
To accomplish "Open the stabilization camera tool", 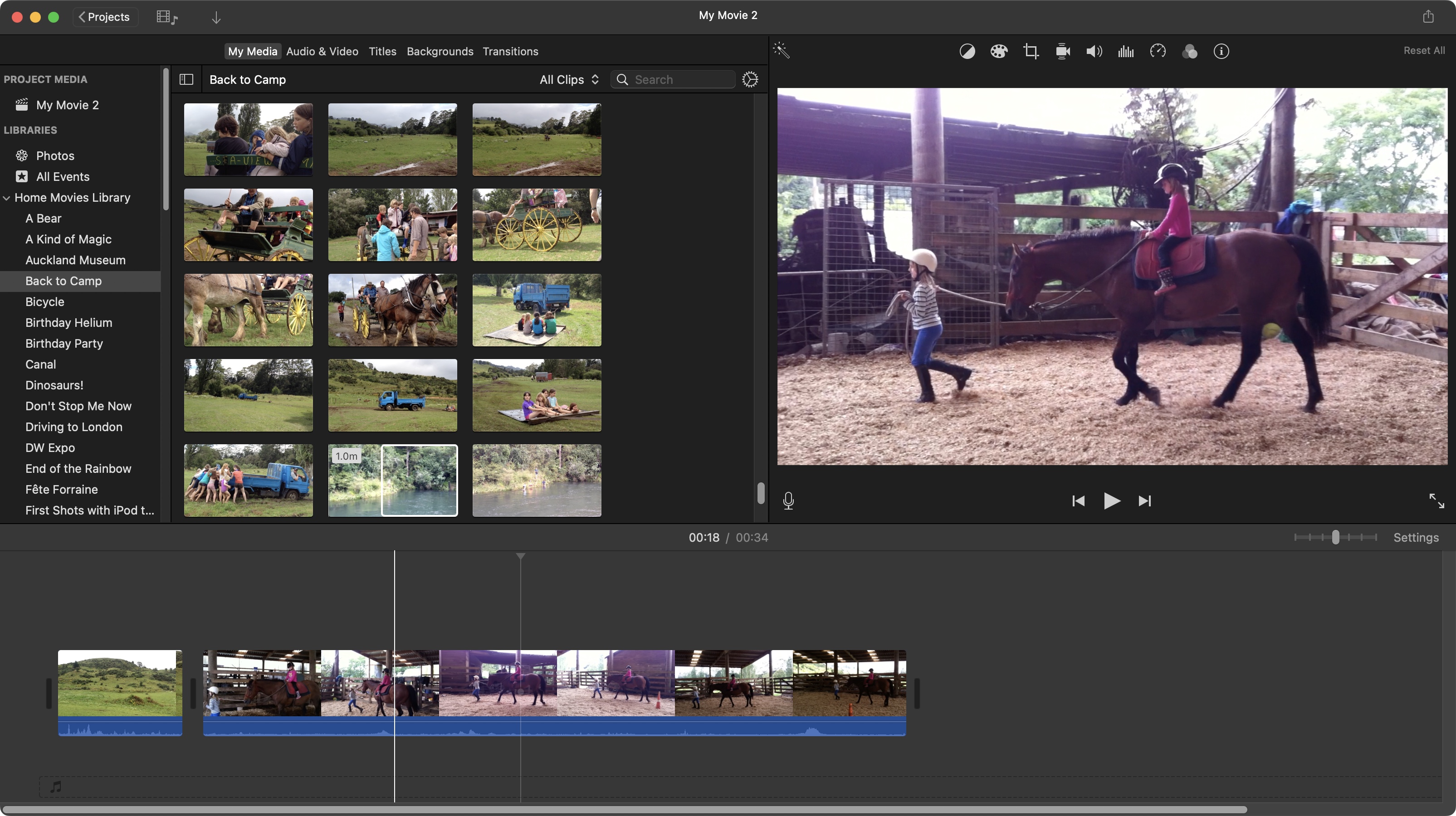I will [x=1063, y=51].
